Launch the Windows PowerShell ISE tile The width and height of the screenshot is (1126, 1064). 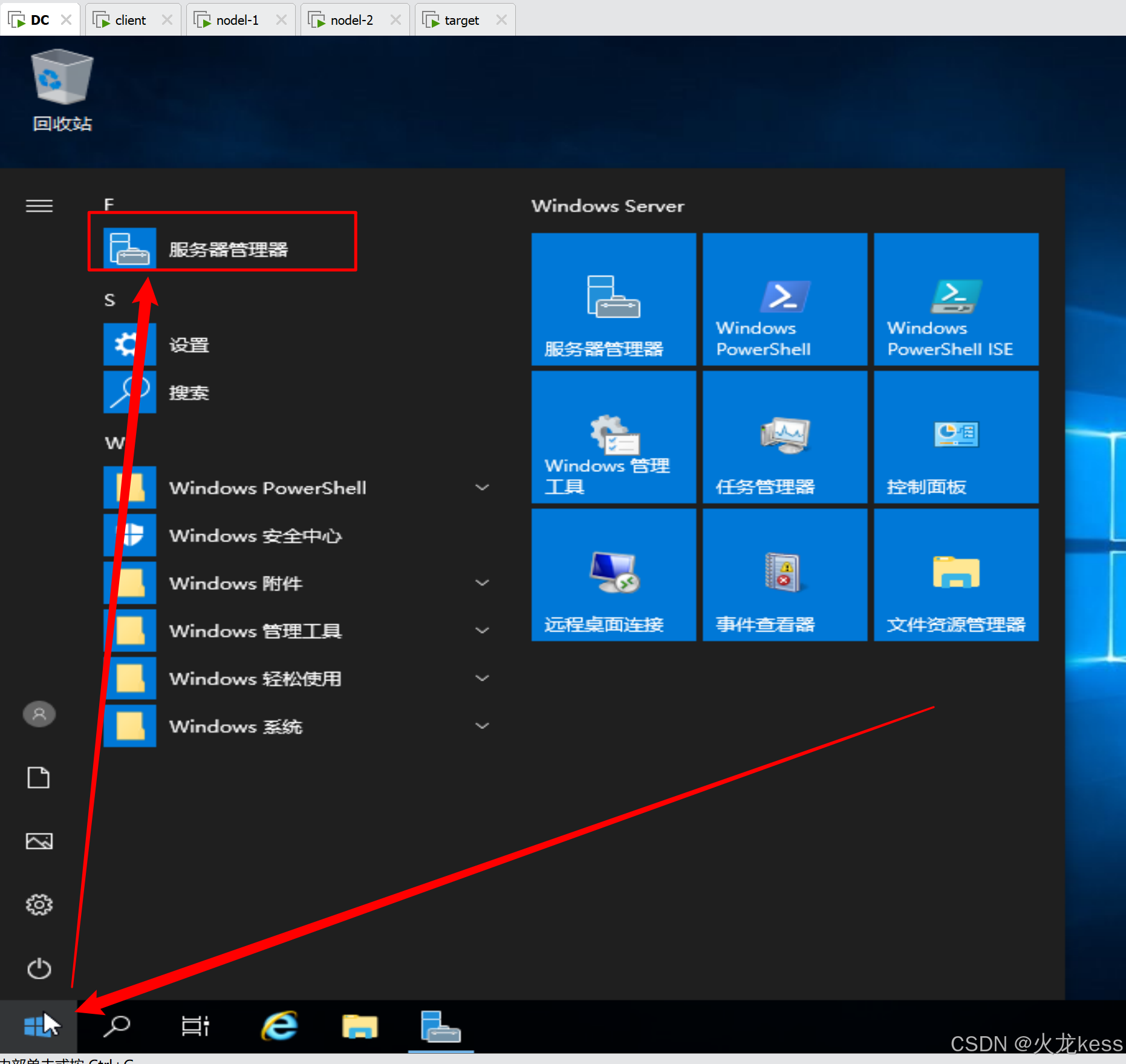pyautogui.click(x=956, y=299)
